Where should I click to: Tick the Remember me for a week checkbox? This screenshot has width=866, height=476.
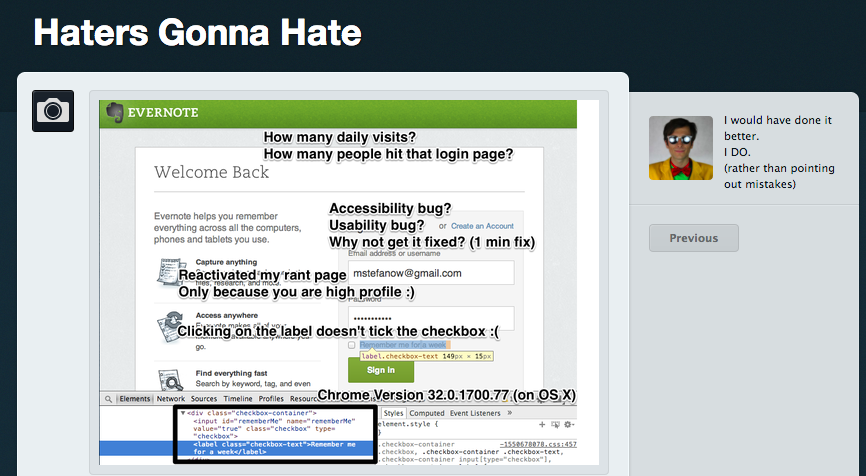351,345
